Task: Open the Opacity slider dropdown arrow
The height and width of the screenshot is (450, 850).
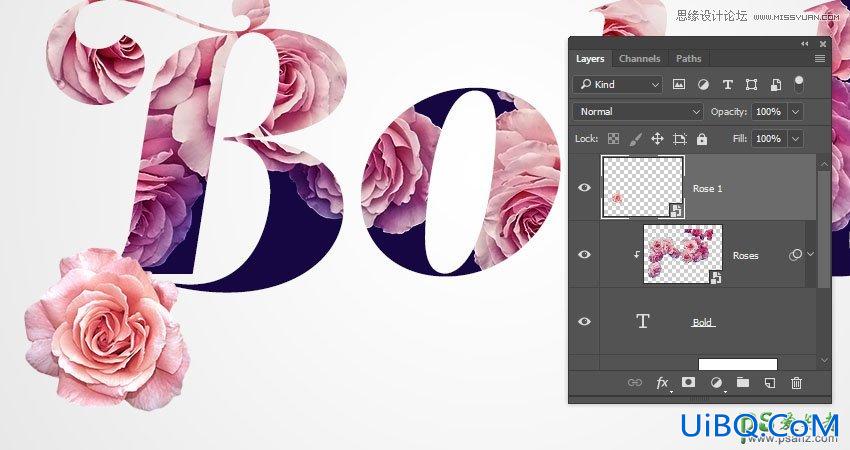Action: [x=795, y=112]
